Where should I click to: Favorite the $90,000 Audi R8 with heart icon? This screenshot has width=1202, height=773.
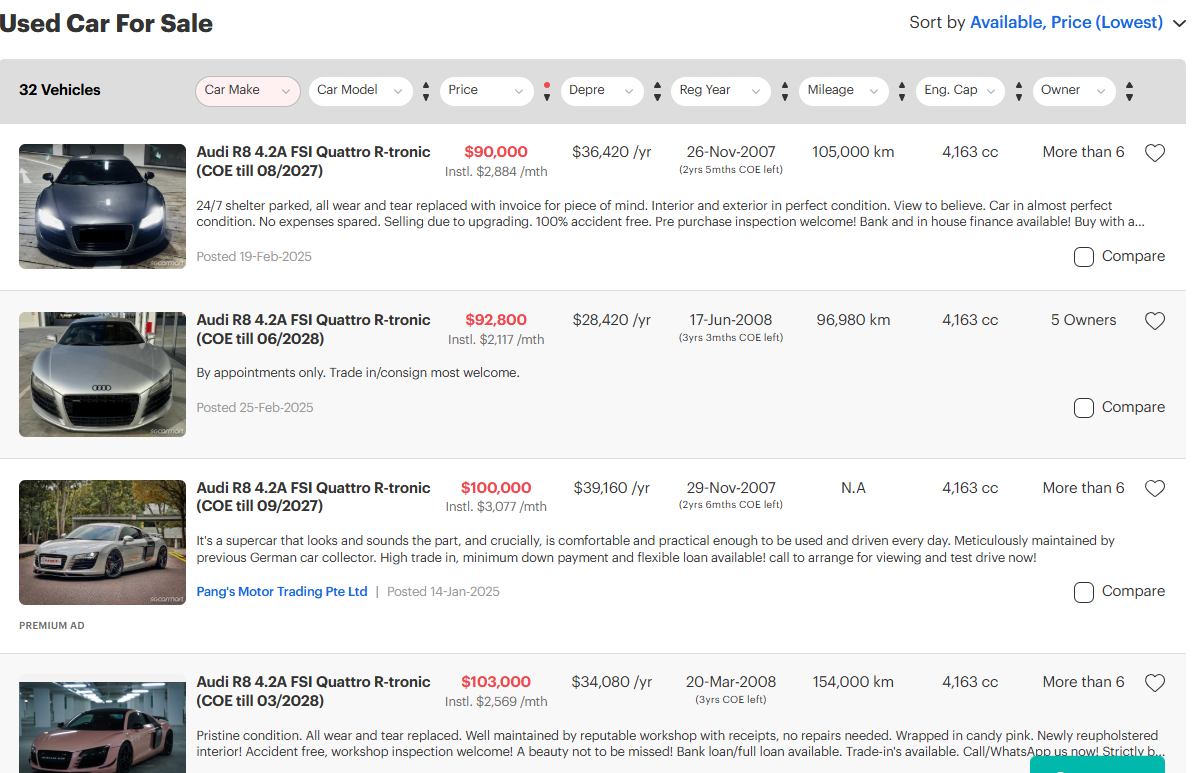pyautogui.click(x=1155, y=153)
